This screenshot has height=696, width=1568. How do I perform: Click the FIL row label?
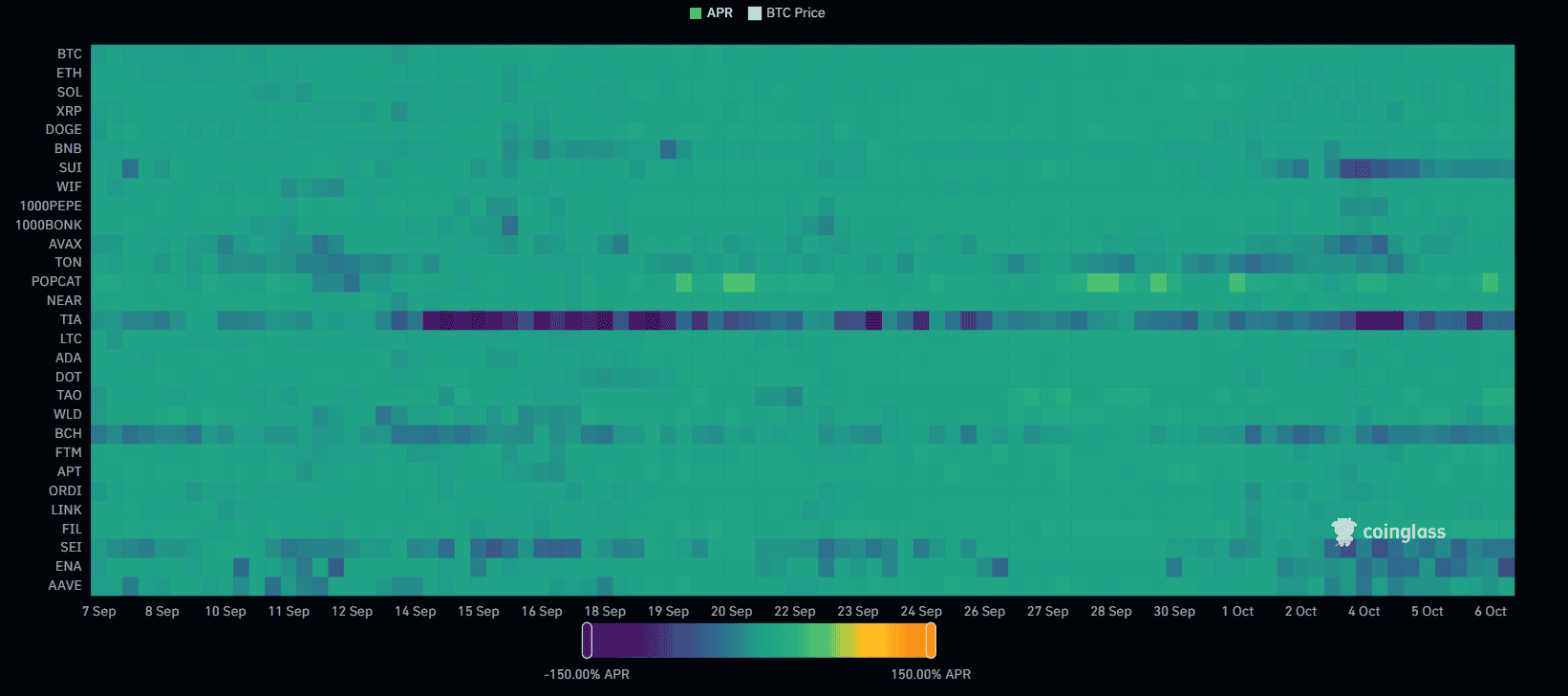[x=73, y=529]
